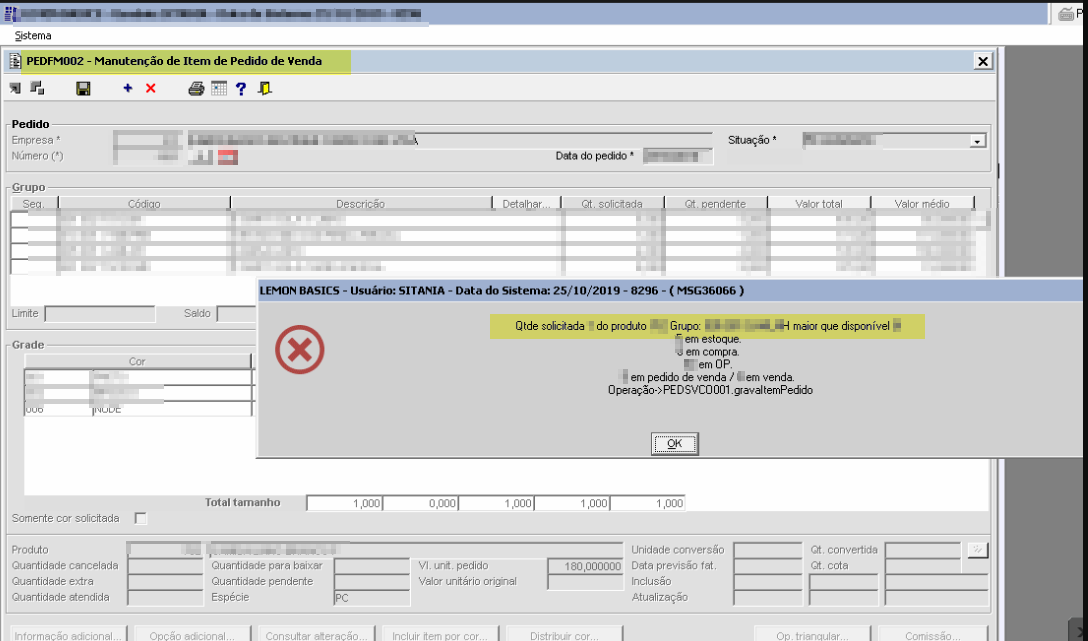
Task: Click the Consultar alteração button
Action: point(316,635)
